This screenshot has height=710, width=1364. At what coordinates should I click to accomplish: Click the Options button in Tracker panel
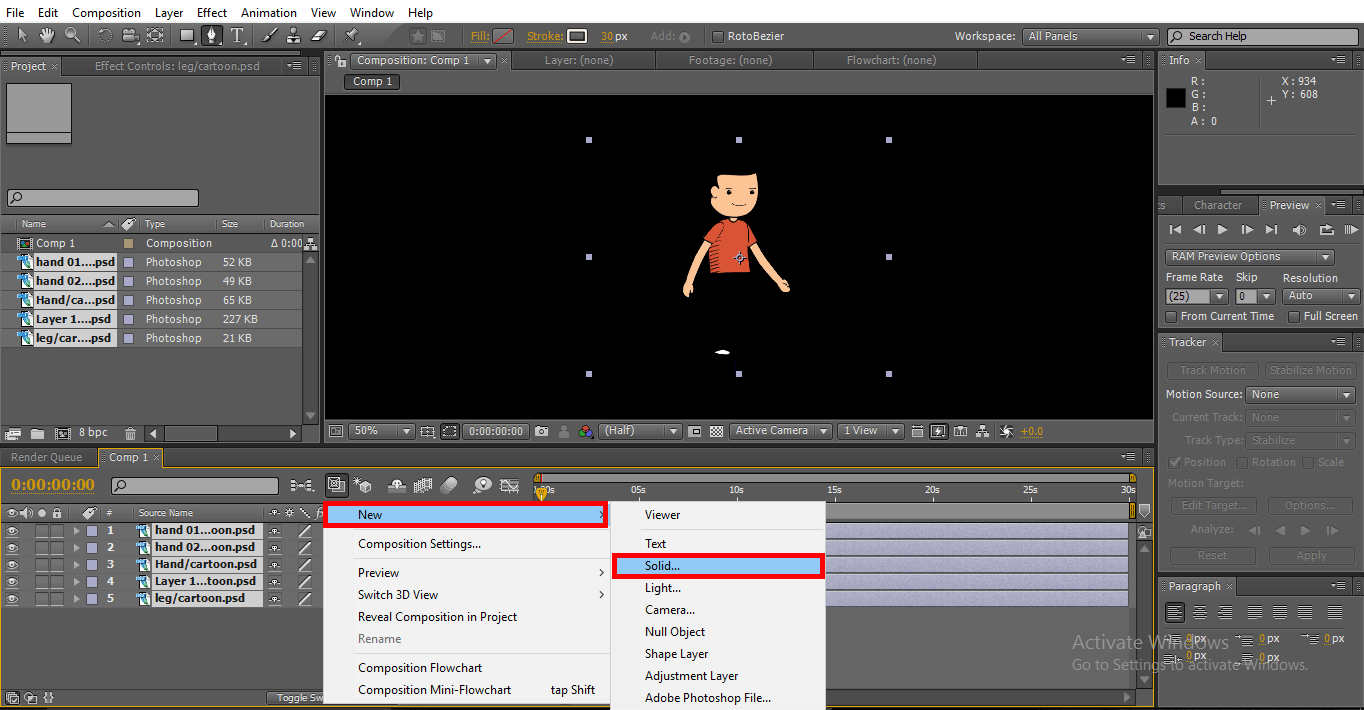[1310, 505]
